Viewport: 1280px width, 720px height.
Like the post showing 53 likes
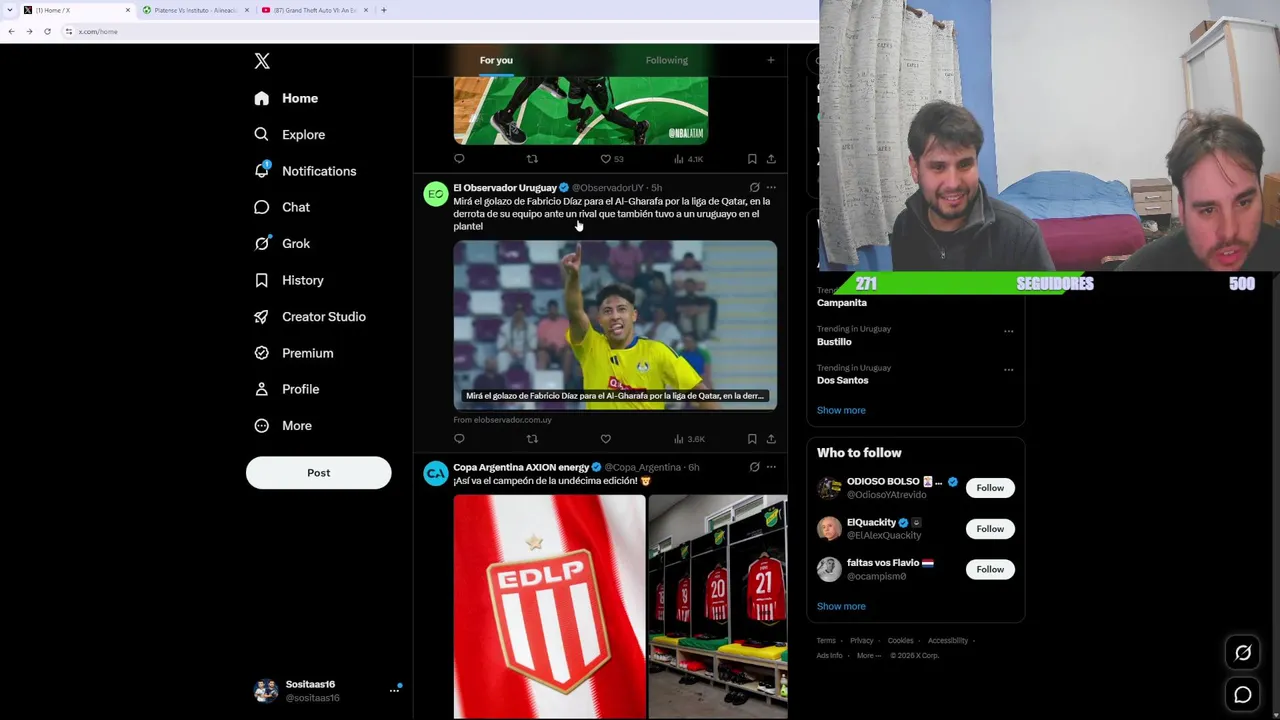pyautogui.click(x=611, y=159)
